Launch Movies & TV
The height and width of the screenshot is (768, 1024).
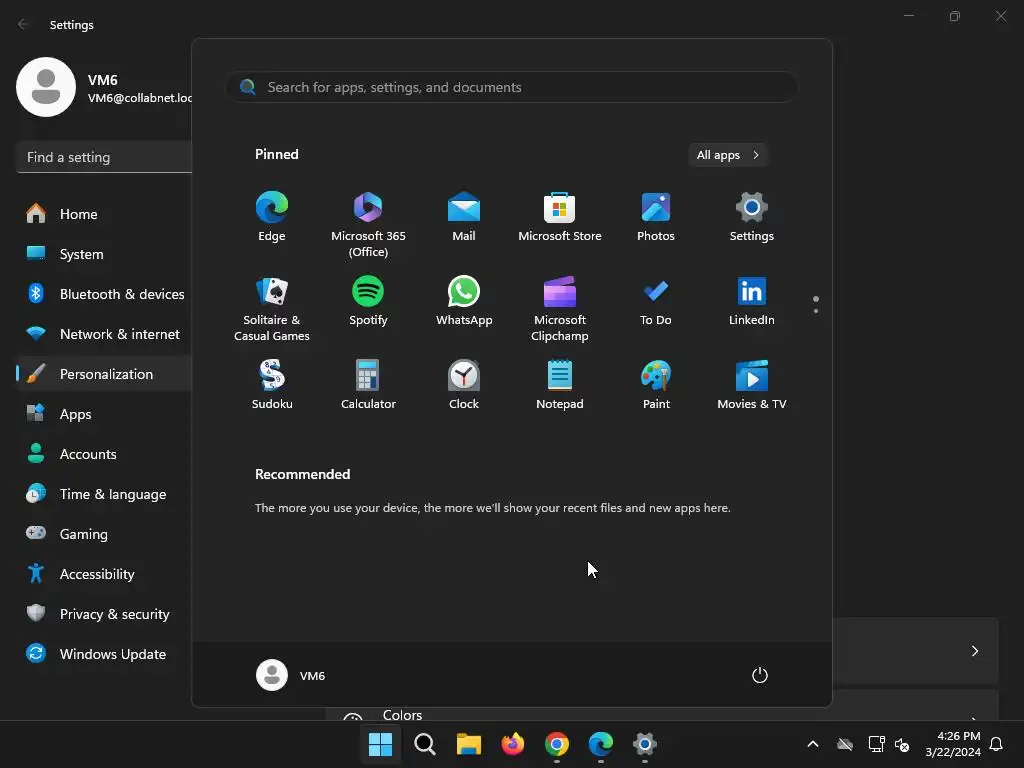pyautogui.click(x=752, y=385)
